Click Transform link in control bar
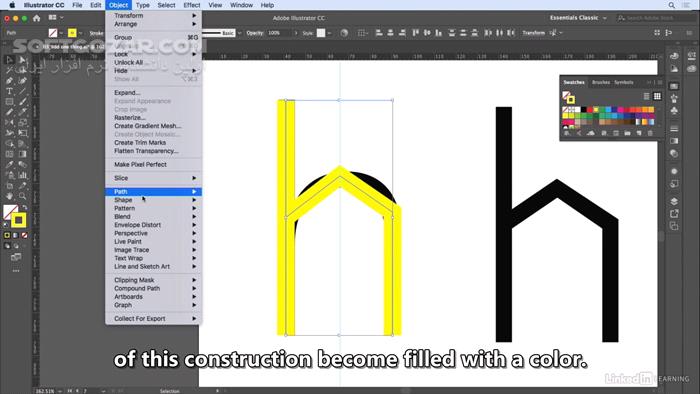This screenshot has height=394, width=700. [x=533, y=33]
